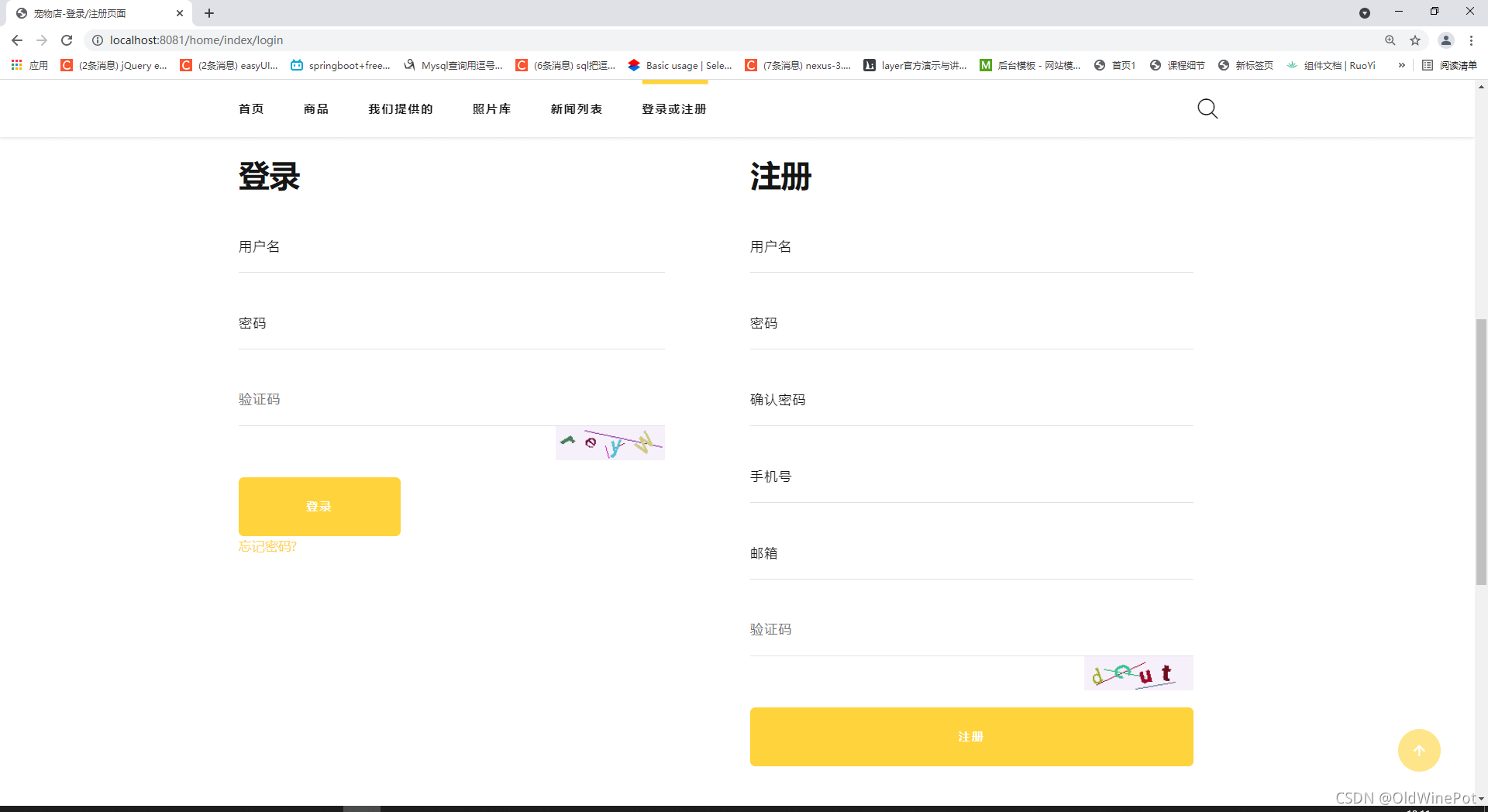Viewport: 1488px width, 812px height.
Task: Bookmark this page with the star icon
Action: 1415,40
